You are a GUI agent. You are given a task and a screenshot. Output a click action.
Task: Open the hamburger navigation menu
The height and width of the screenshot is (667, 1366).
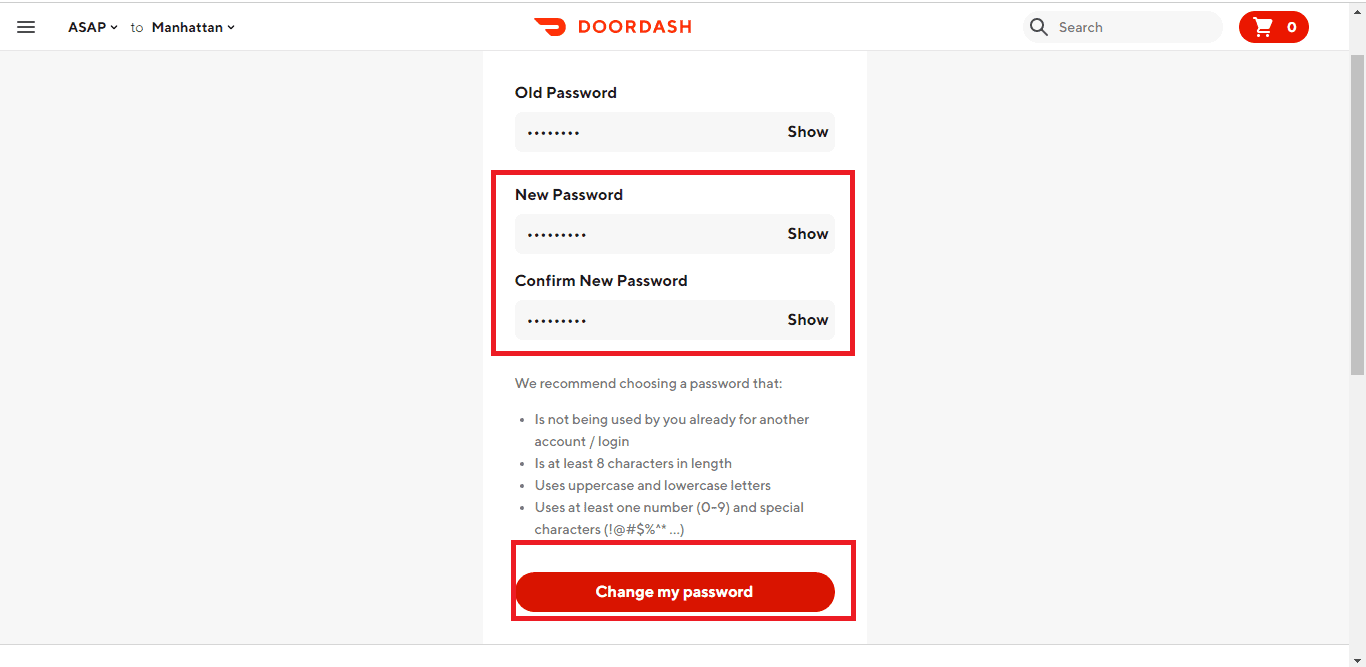click(26, 27)
